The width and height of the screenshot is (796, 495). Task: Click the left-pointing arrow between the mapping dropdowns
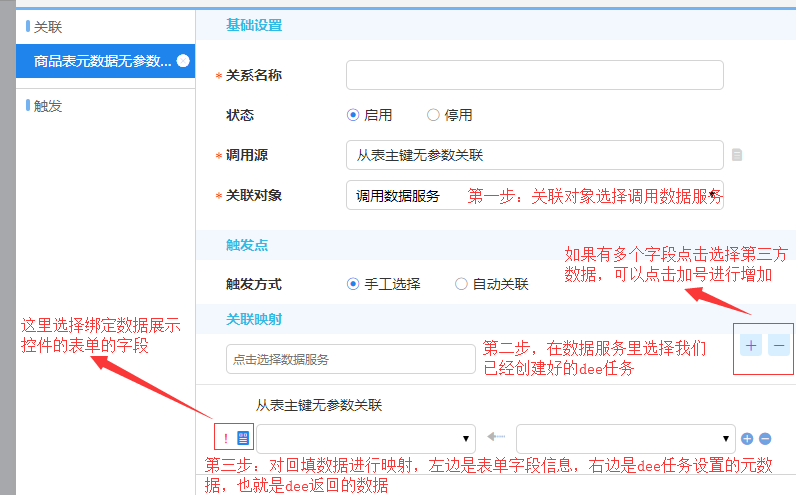[496, 436]
